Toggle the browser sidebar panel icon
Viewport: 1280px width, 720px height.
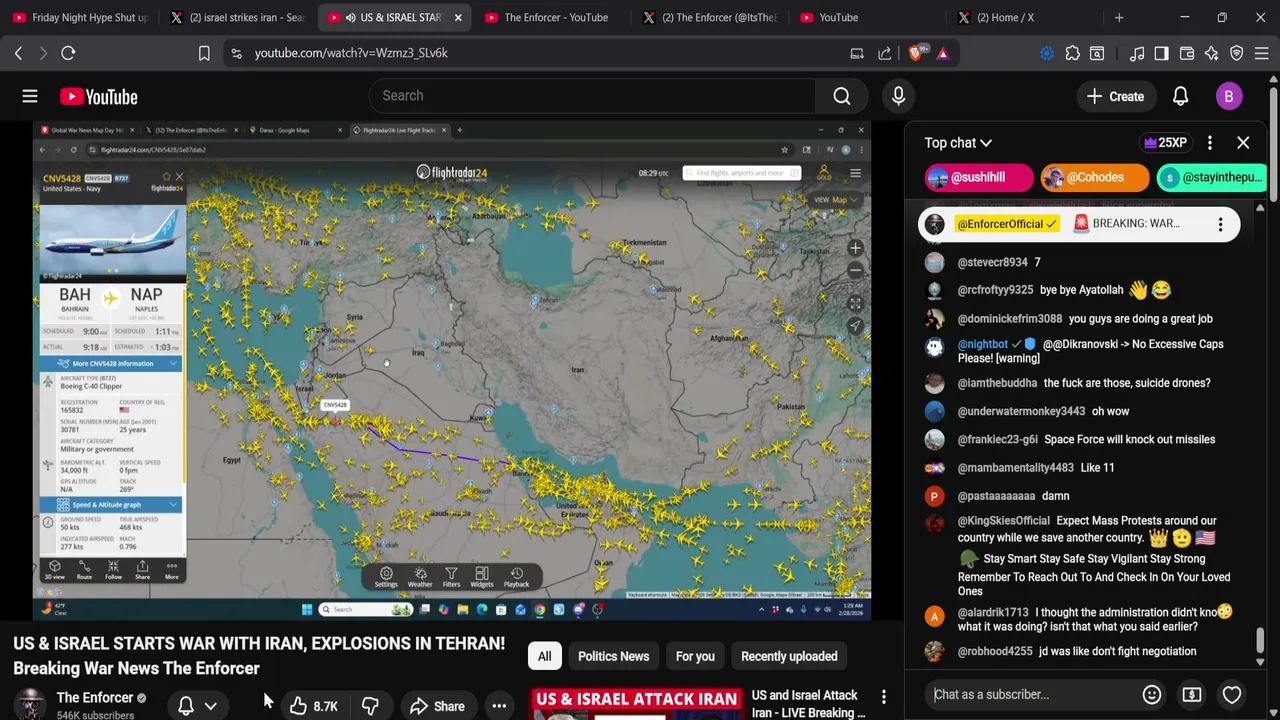(x=1161, y=53)
